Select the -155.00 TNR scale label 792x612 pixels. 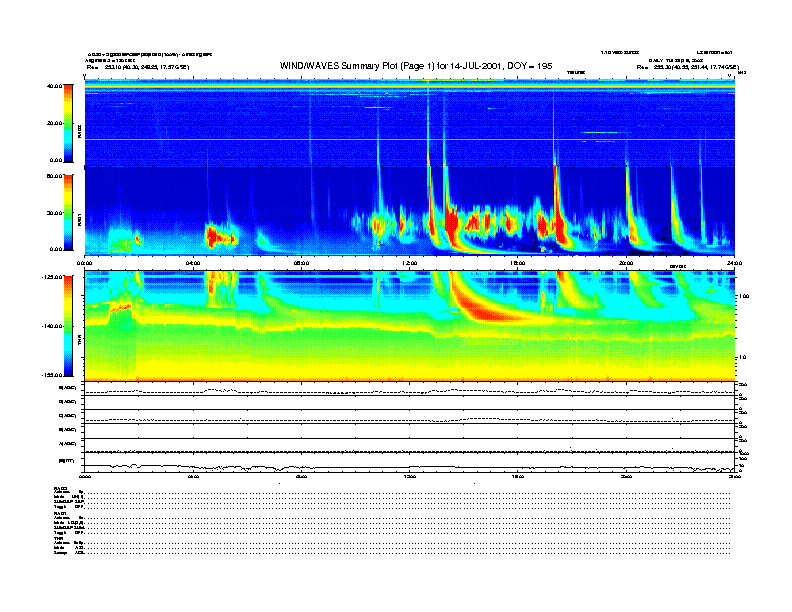[52, 375]
